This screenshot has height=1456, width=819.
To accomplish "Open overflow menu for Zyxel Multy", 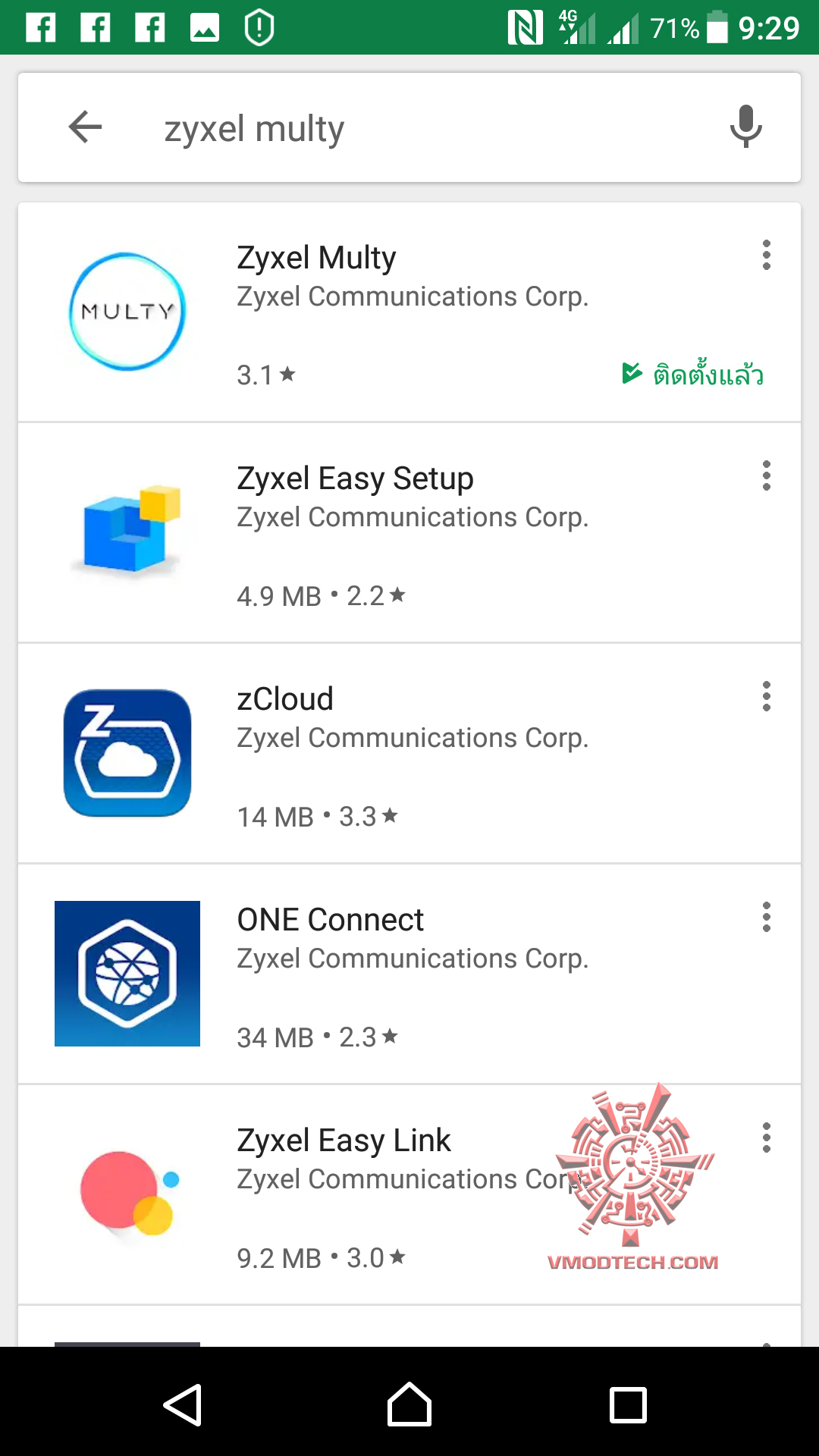I will point(767,256).
